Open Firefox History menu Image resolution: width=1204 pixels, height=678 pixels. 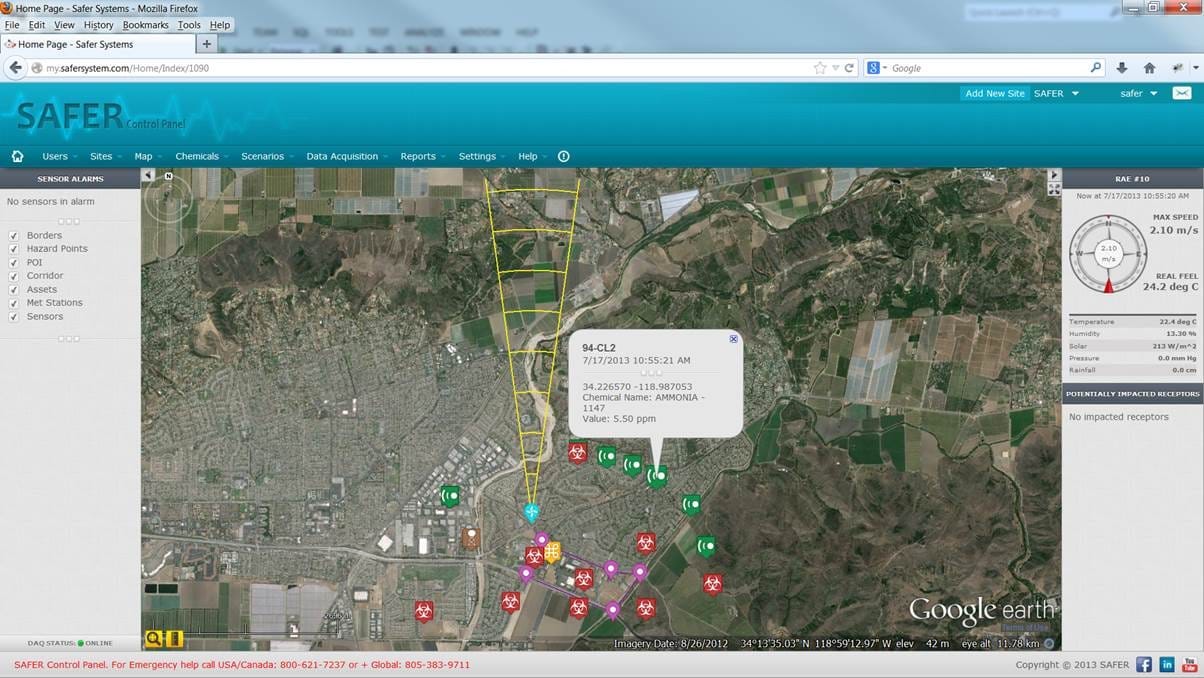(98, 25)
